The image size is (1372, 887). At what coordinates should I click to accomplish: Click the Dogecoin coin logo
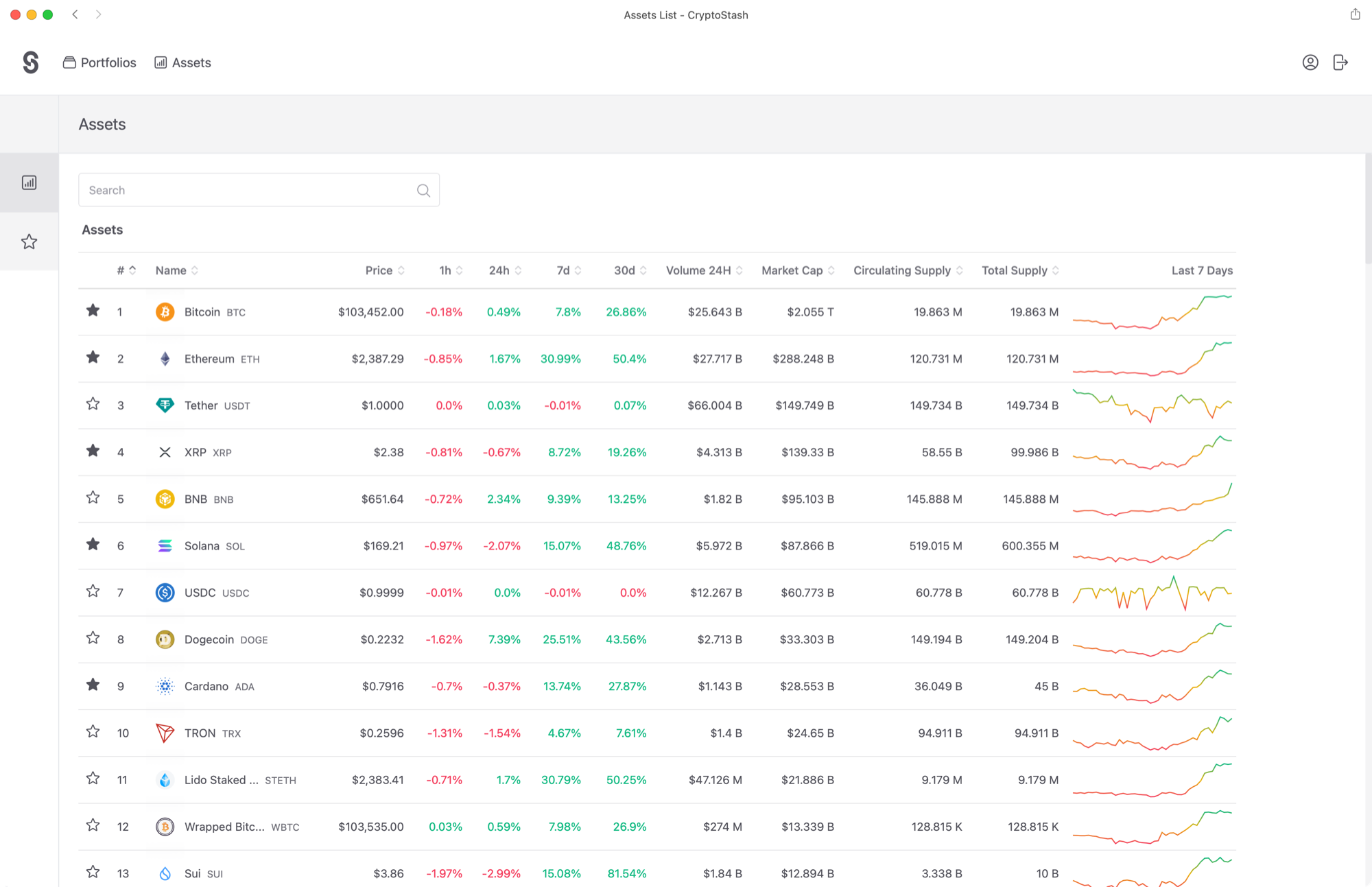[165, 639]
